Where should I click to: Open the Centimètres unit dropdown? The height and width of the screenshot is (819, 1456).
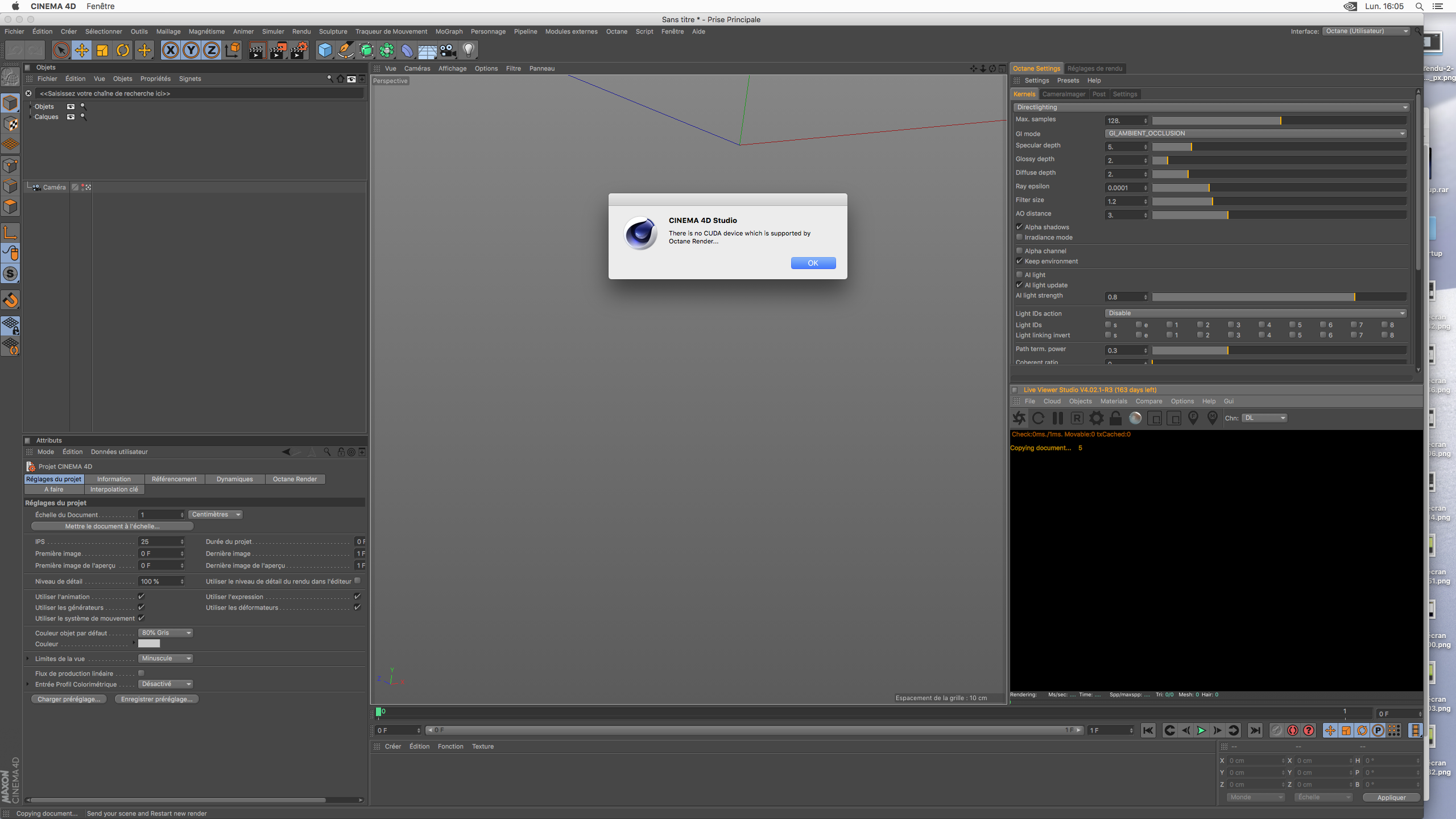[216, 514]
